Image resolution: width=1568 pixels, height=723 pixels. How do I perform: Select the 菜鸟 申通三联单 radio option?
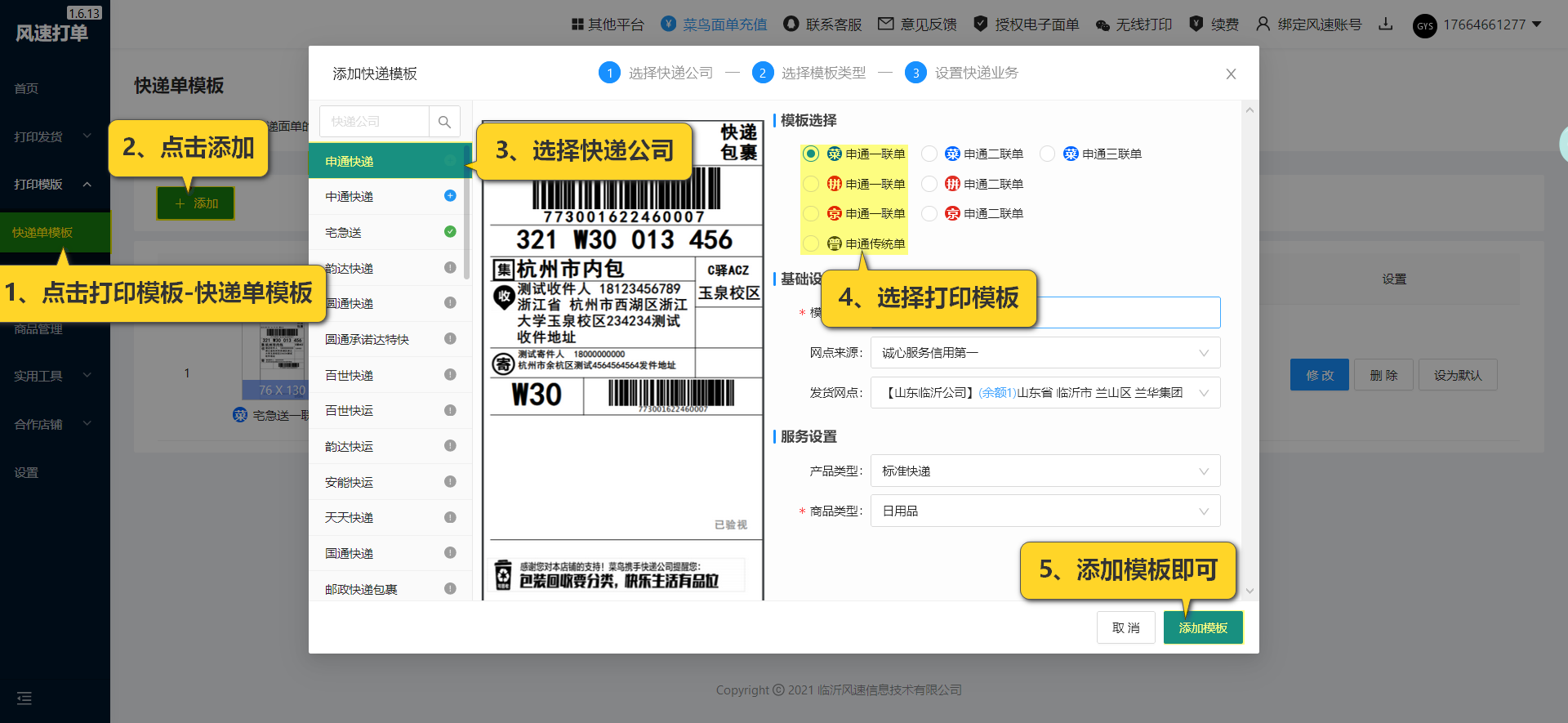pyautogui.click(x=1048, y=154)
